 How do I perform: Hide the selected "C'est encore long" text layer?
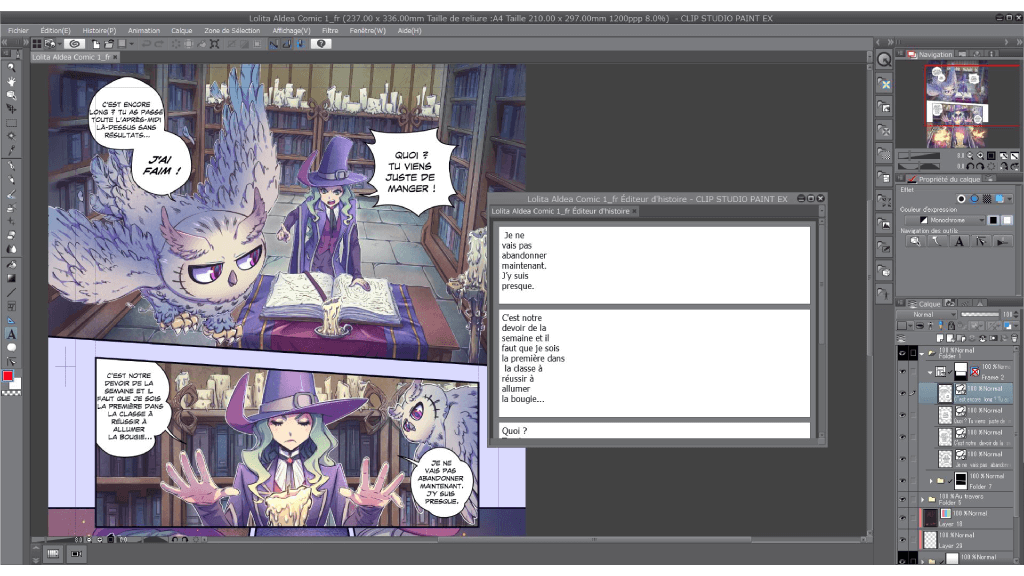click(x=903, y=393)
